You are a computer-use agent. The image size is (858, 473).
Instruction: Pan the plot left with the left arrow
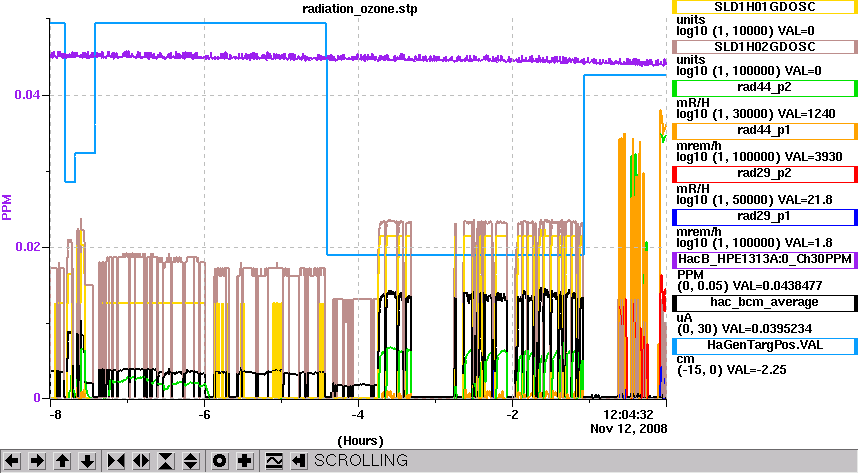11,461
